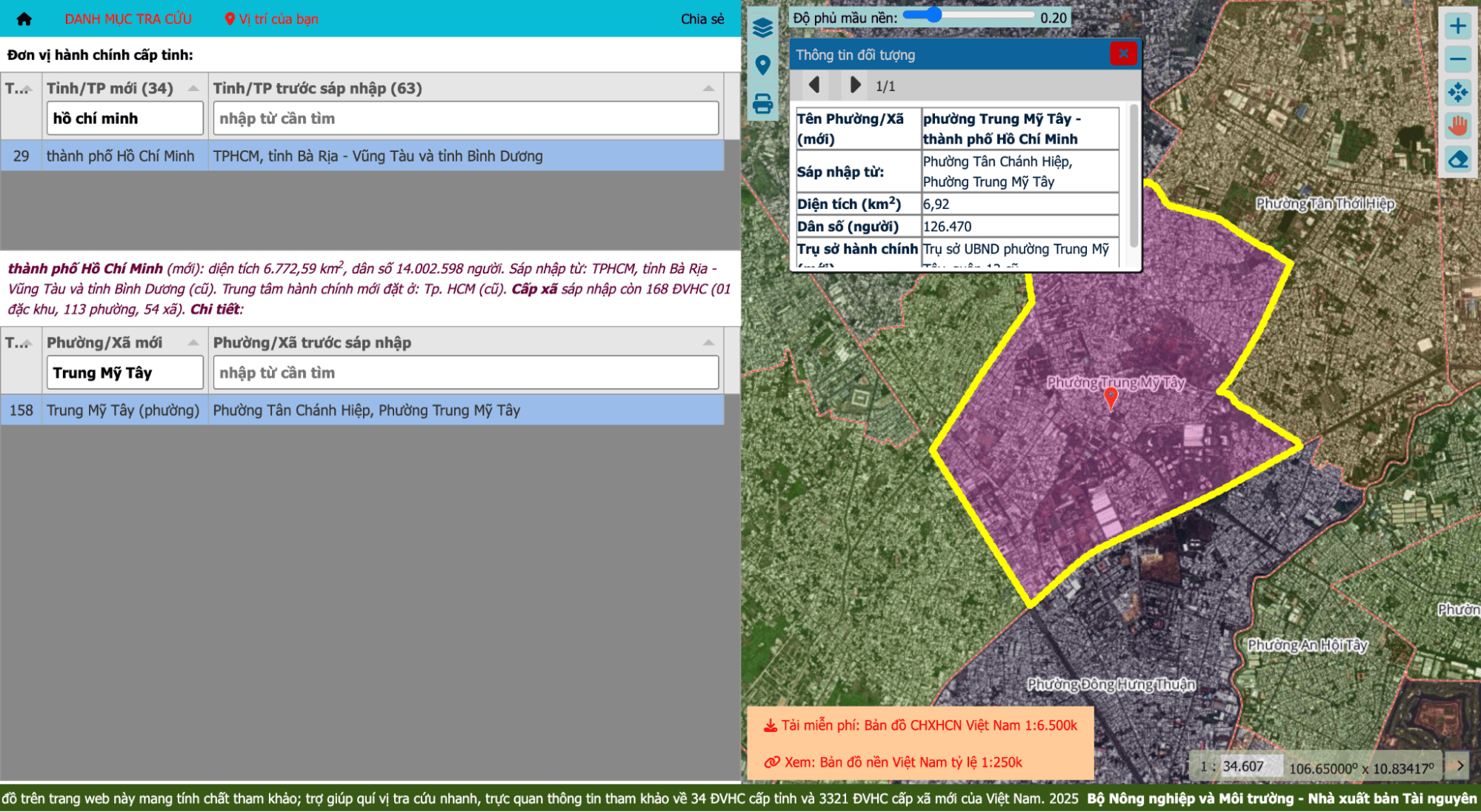Print the map using printer icon
Image resolution: width=1481 pixels, height=812 pixels.
click(762, 103)
